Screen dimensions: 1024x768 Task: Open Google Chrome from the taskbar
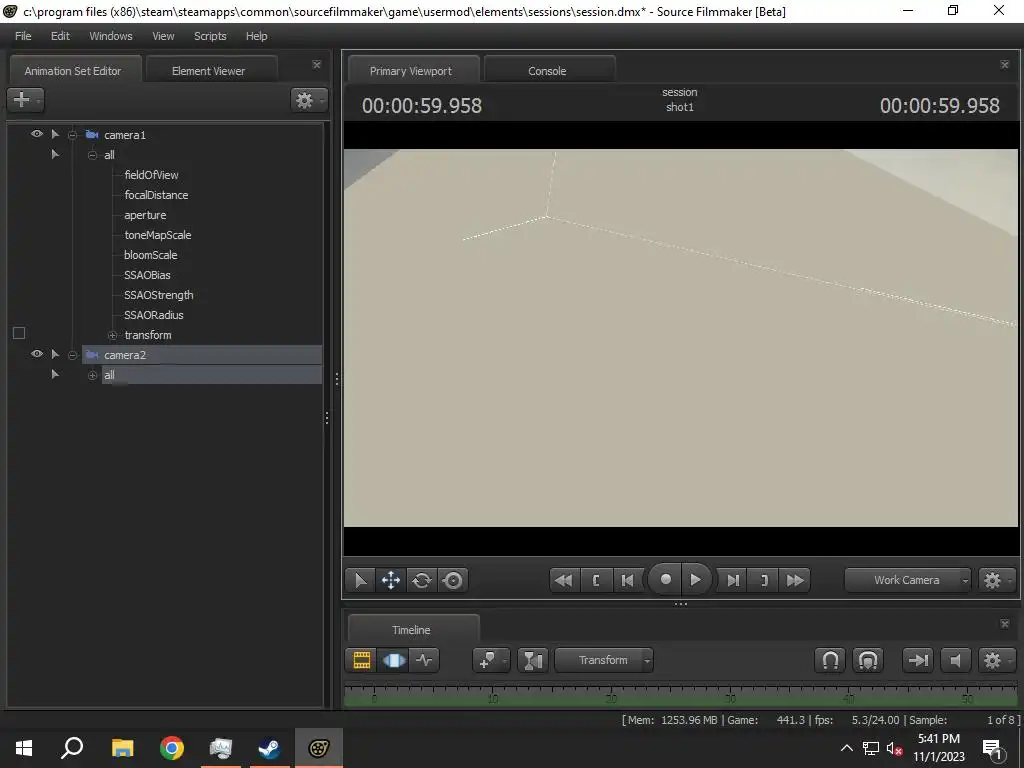click(x=172, y=748)
